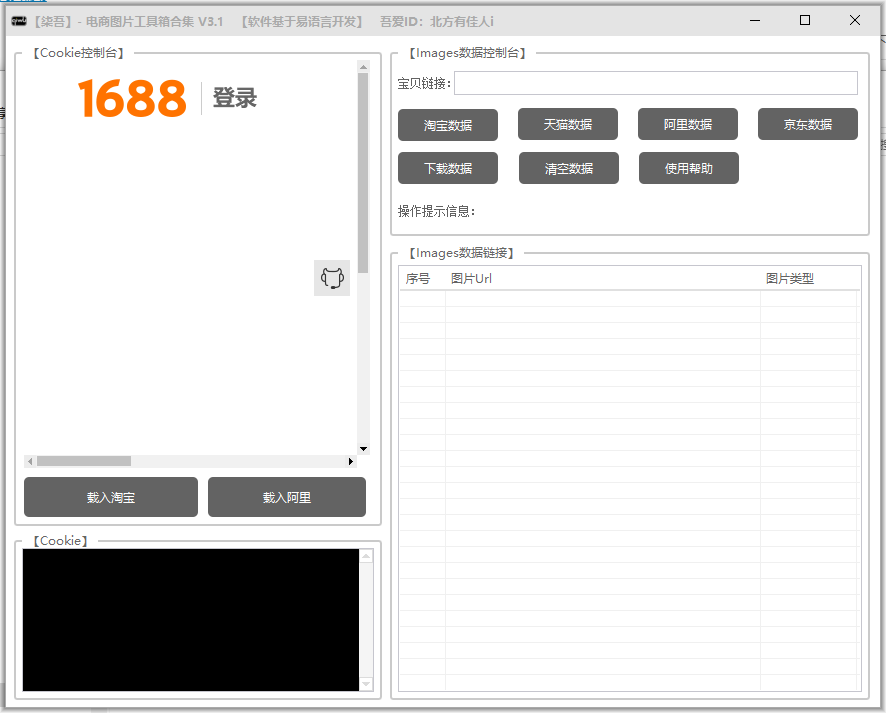This screenshot has height=713, width=886.
Task: Click the orange 1688 logo
Action: (132, 98)
